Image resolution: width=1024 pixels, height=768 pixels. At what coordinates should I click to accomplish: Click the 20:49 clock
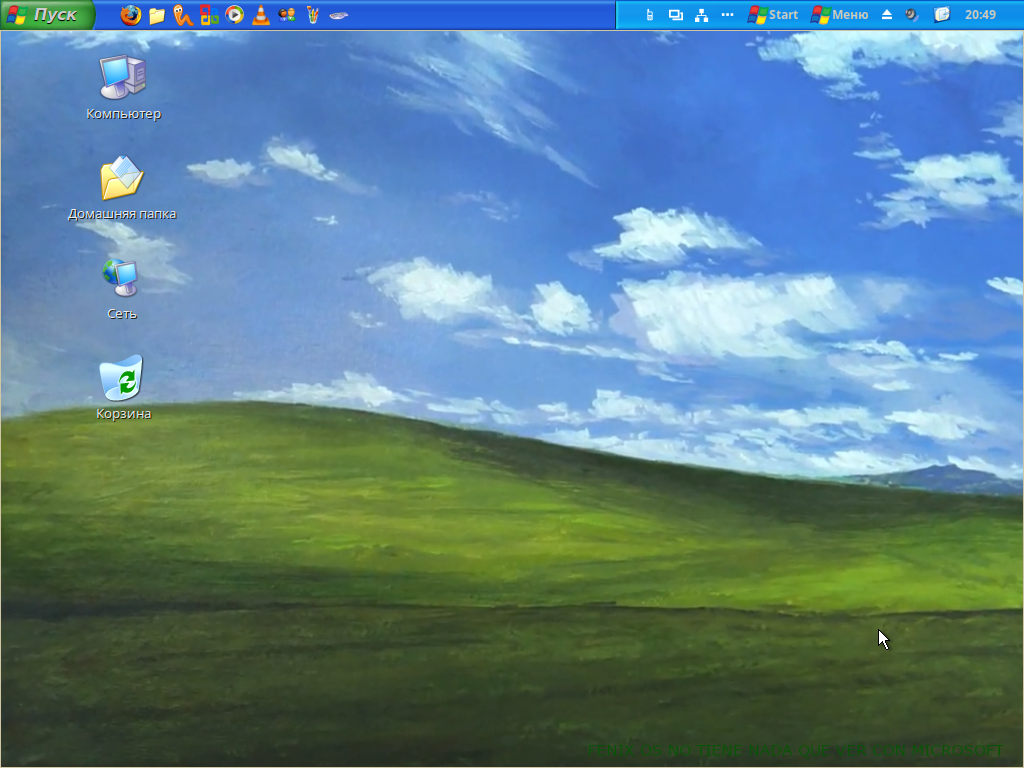tap(980, 15)
